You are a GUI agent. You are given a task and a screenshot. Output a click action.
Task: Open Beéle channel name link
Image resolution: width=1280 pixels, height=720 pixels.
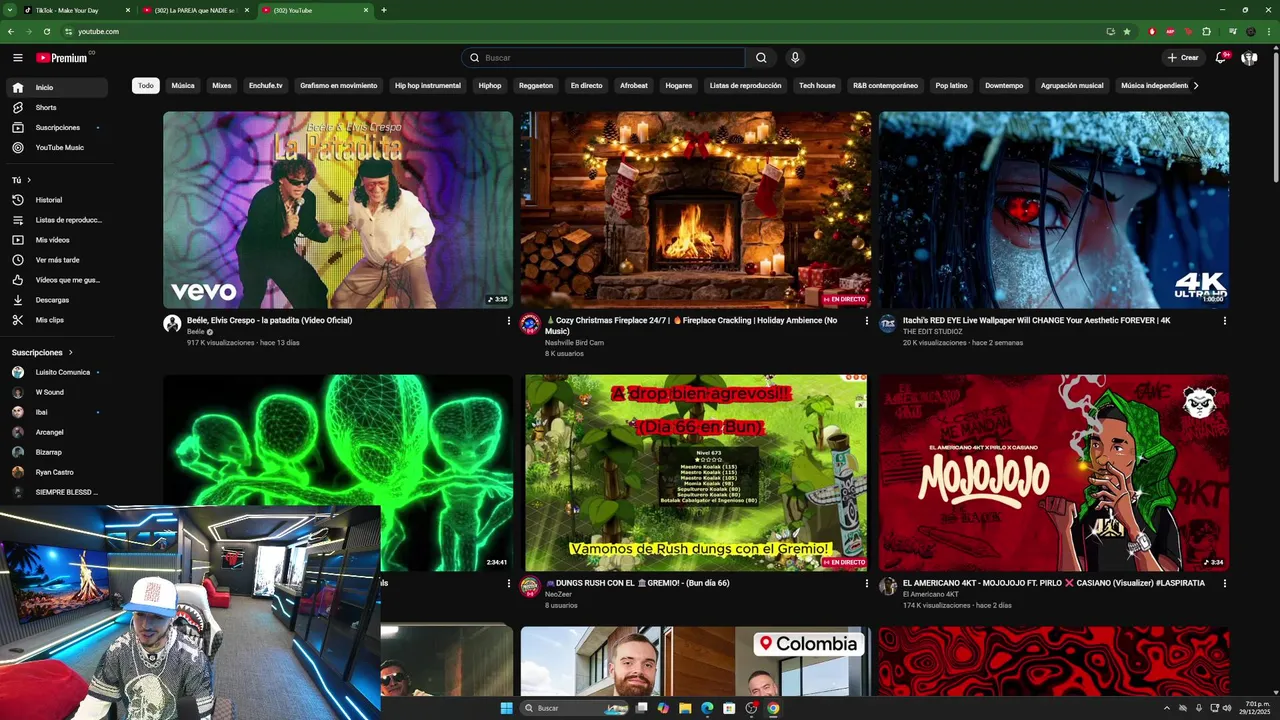[x=196, y=332]
